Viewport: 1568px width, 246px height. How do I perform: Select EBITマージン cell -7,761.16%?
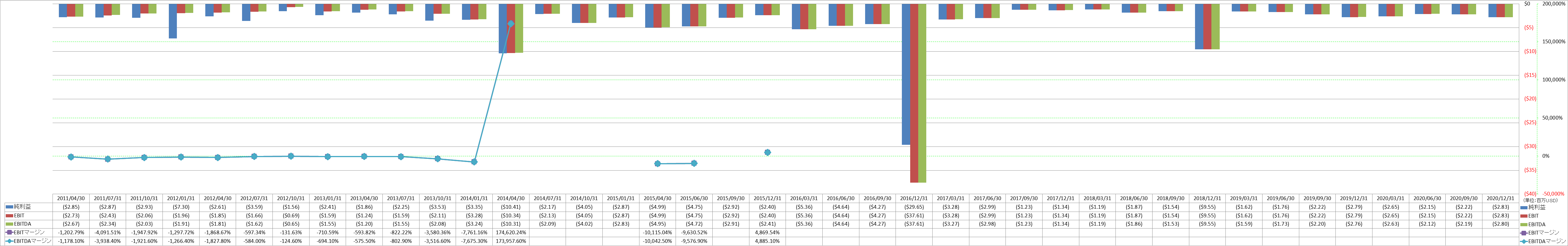(474, 233)
